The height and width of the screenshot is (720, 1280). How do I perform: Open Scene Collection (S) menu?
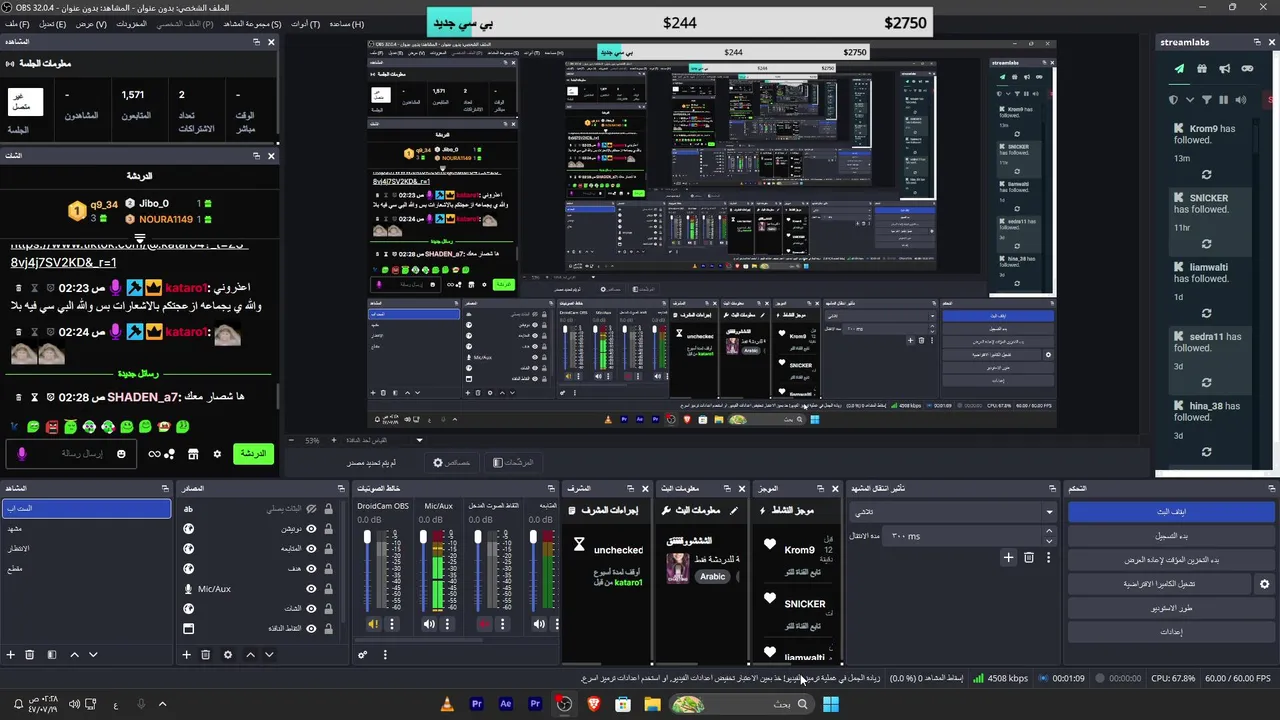click(252, 24)
